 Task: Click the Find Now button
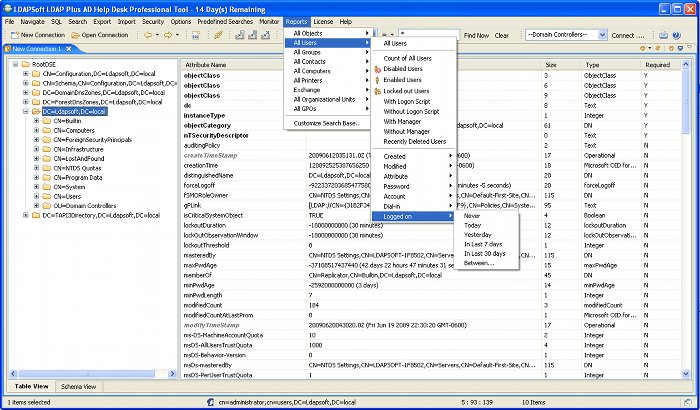(476, 35)
